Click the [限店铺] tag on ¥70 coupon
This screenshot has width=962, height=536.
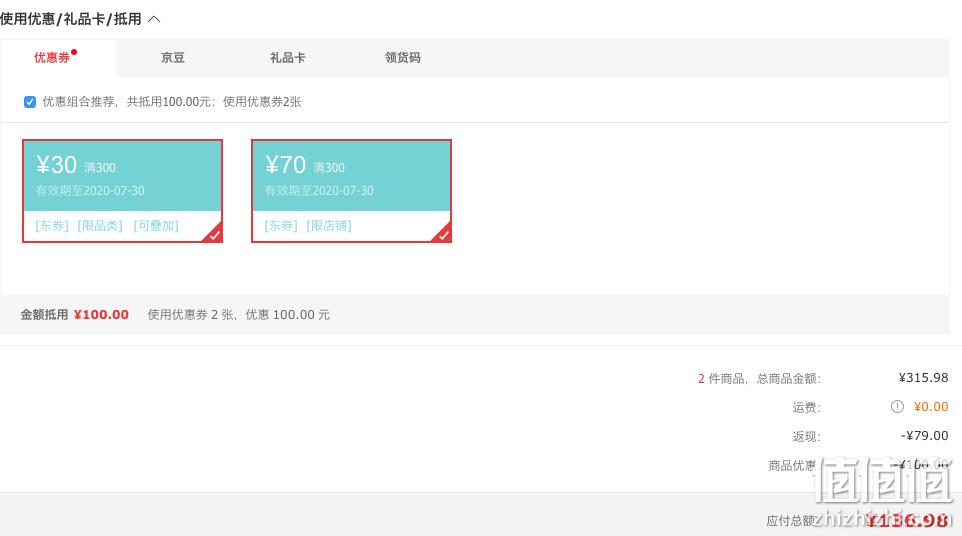point(329,226)
